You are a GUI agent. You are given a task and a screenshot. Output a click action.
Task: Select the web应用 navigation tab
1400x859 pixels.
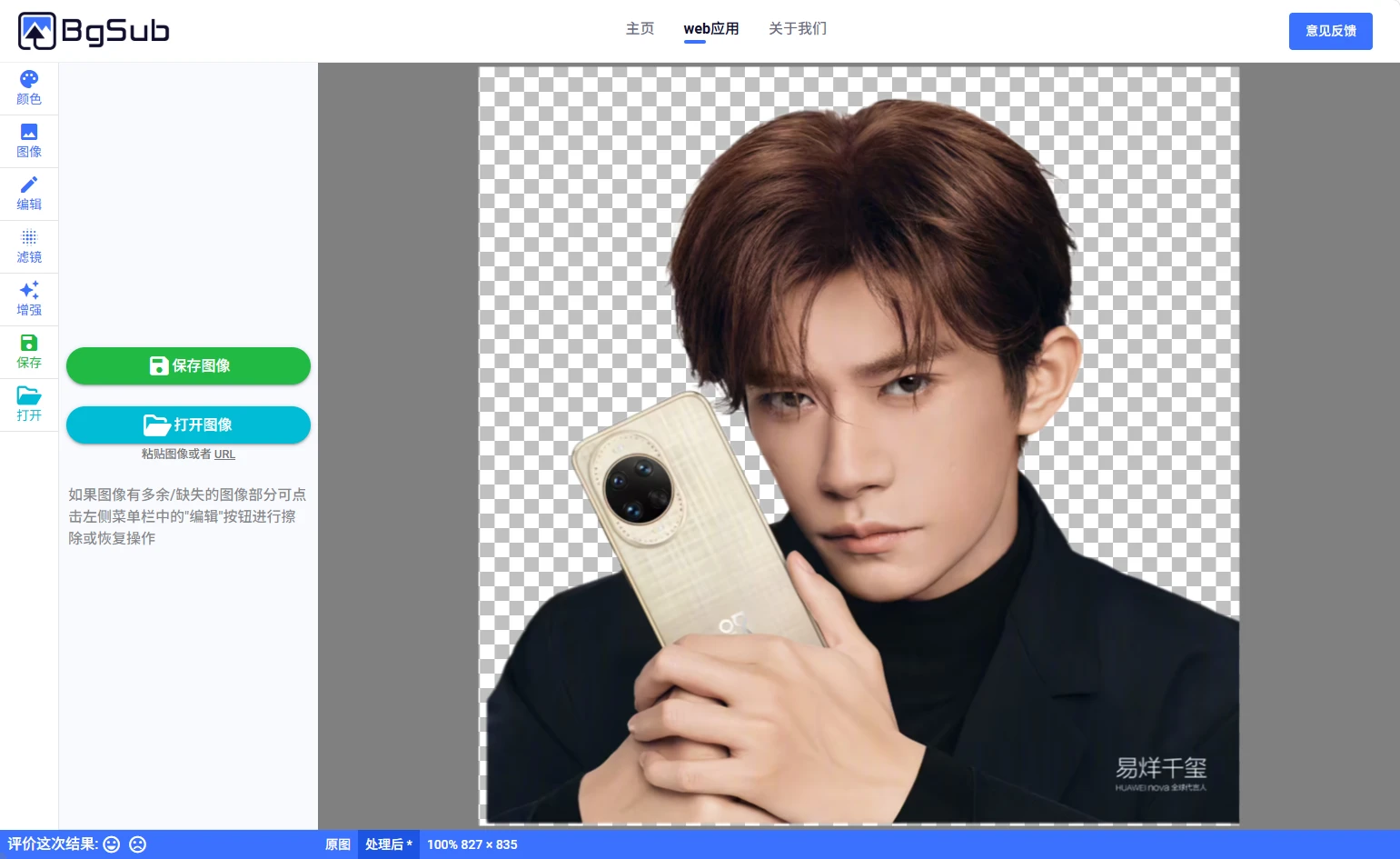710,29
